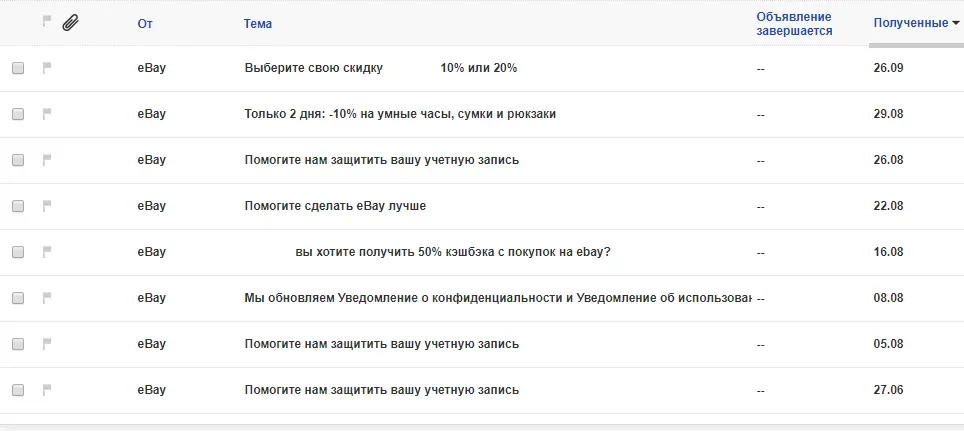Click sender 'eBay' in the 22.08 row
The width and height of the screenshot is (964, 431).
click(151, 207)
